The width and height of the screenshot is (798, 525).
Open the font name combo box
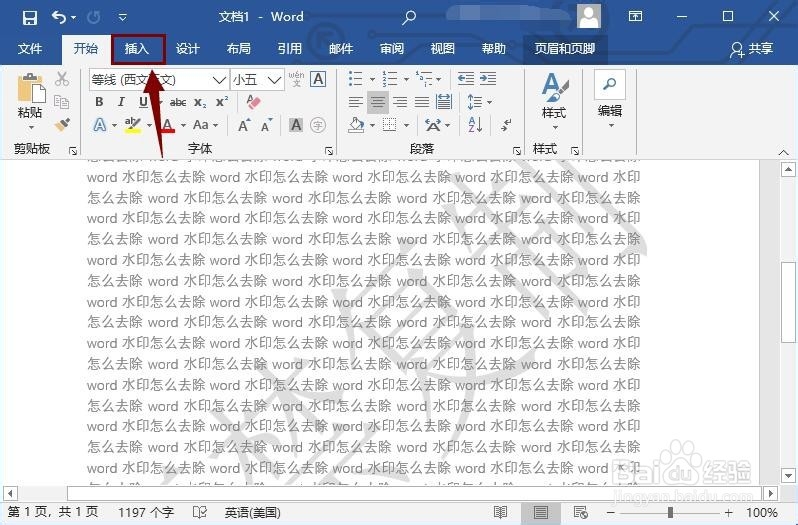pyautogui.click(x=159, y=80)
